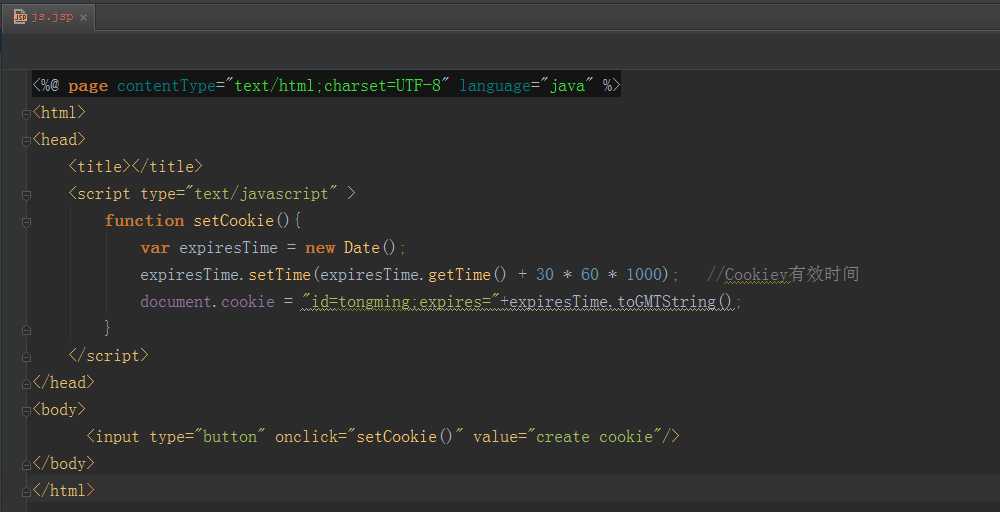Click the 'input' tag name
Viewport: 1000px width, 512px height.
117,437
